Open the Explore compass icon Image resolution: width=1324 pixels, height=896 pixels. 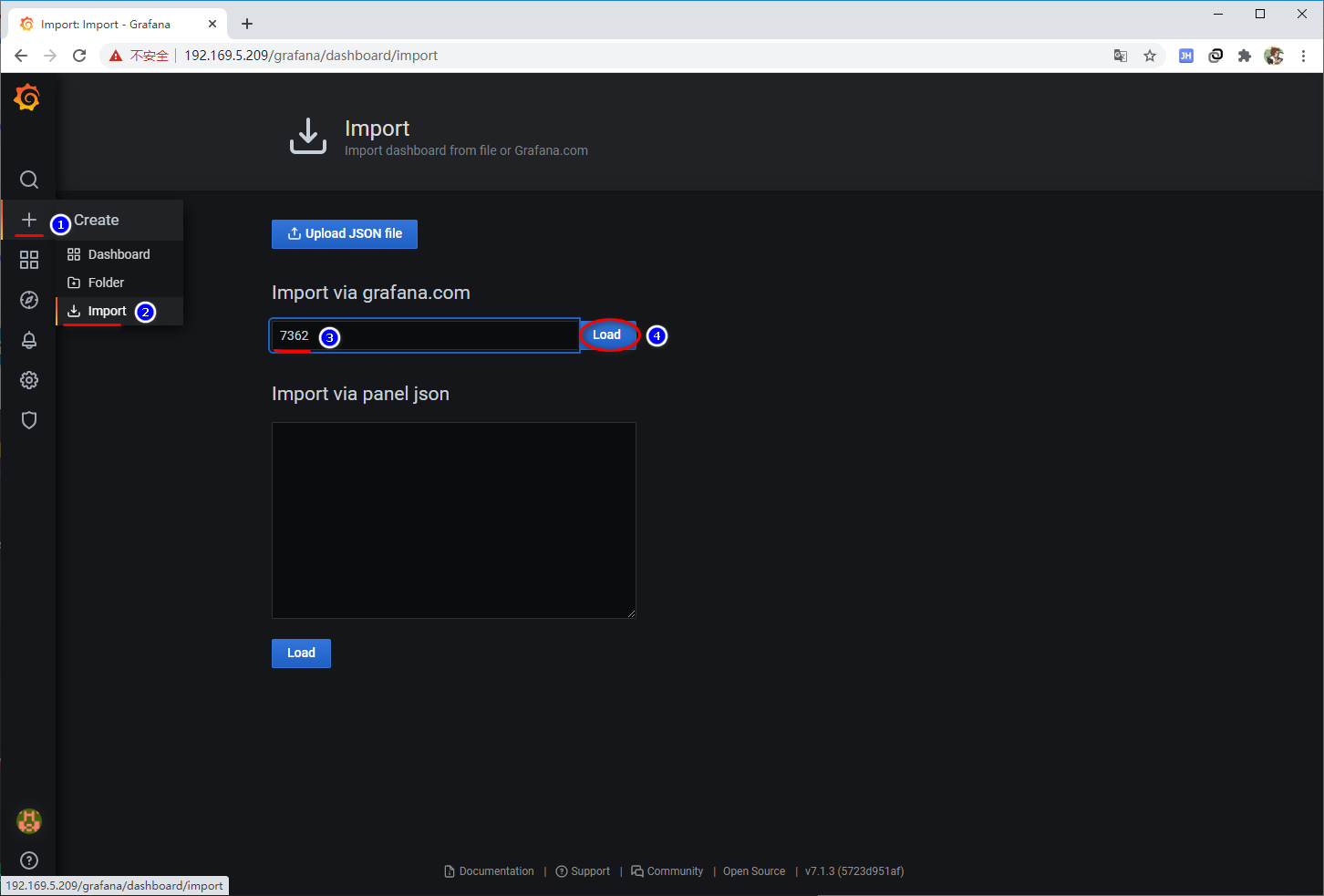click(29, 300)
